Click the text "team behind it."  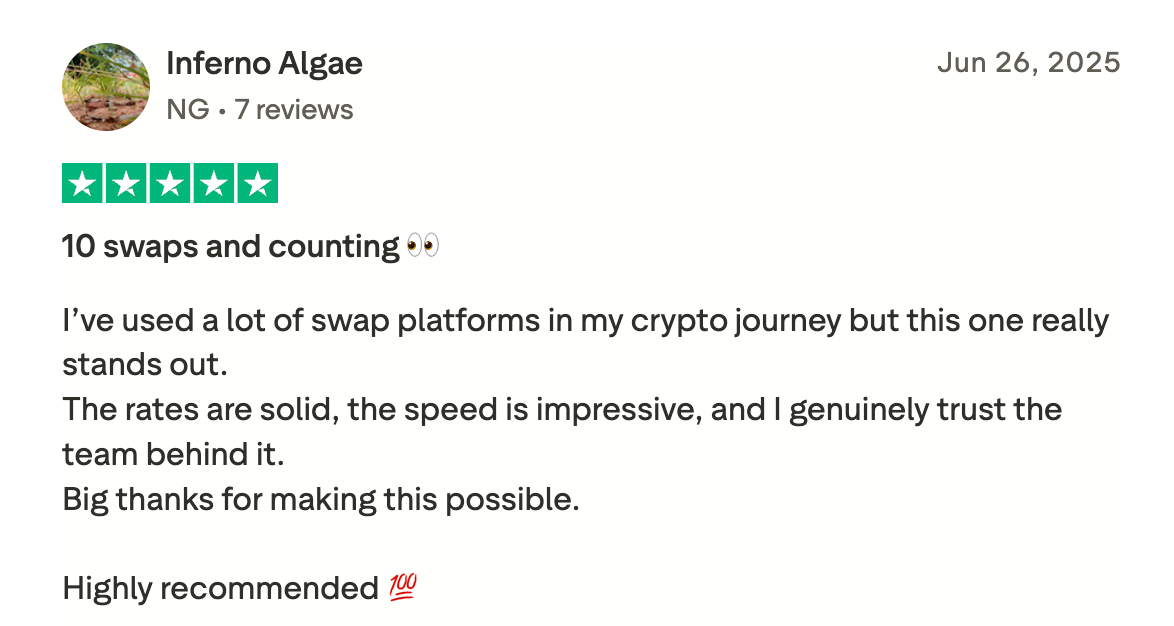click(173, 454)
